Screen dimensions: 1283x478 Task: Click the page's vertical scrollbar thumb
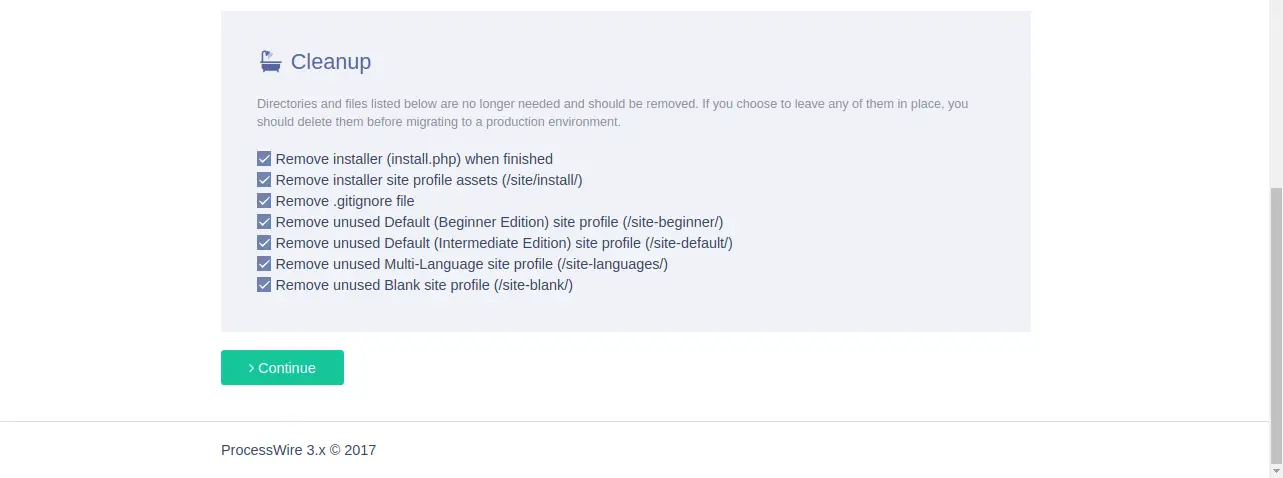[1276, 325]
